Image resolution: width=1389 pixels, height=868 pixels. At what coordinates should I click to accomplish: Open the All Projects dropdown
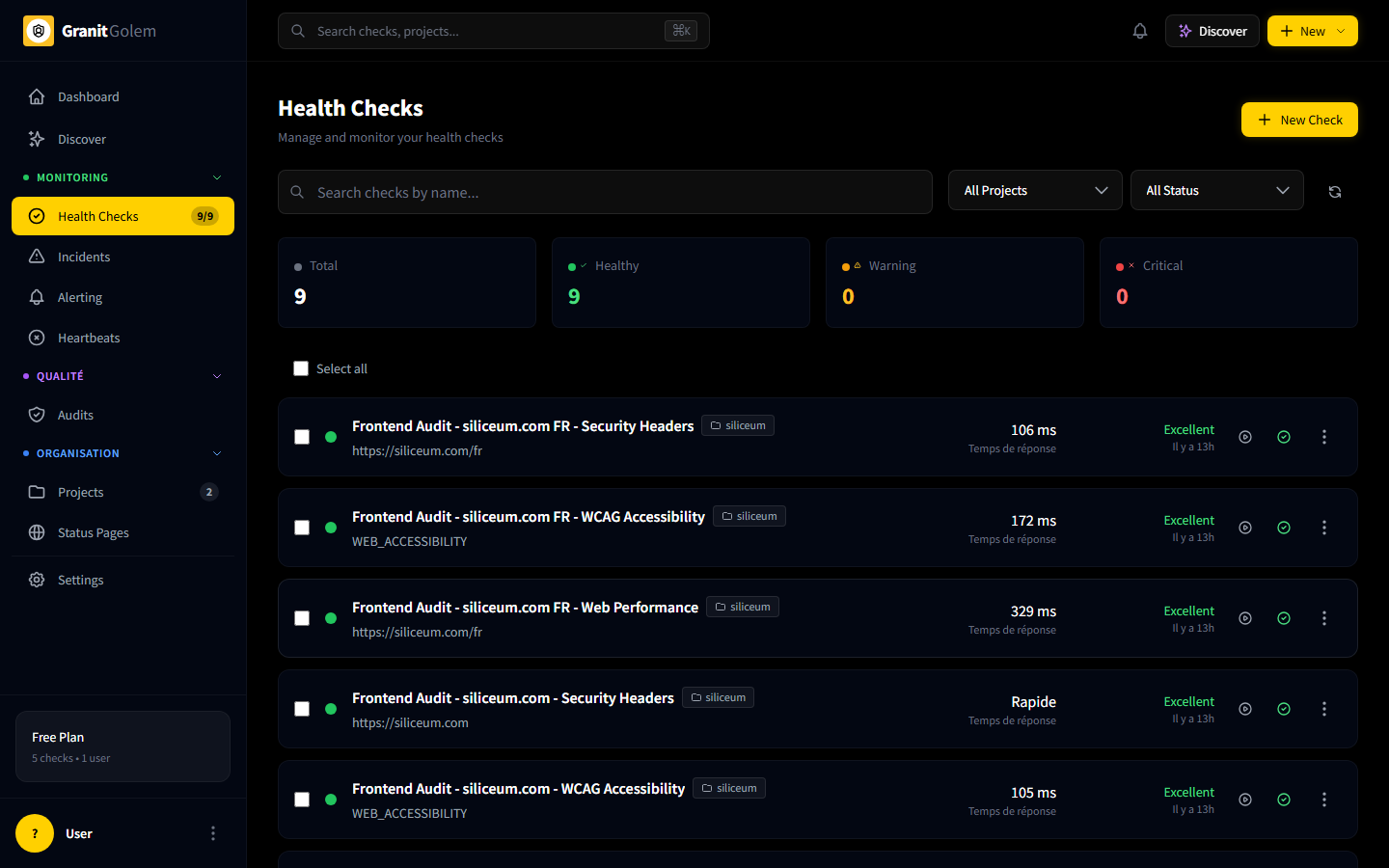coord(1035,190)
